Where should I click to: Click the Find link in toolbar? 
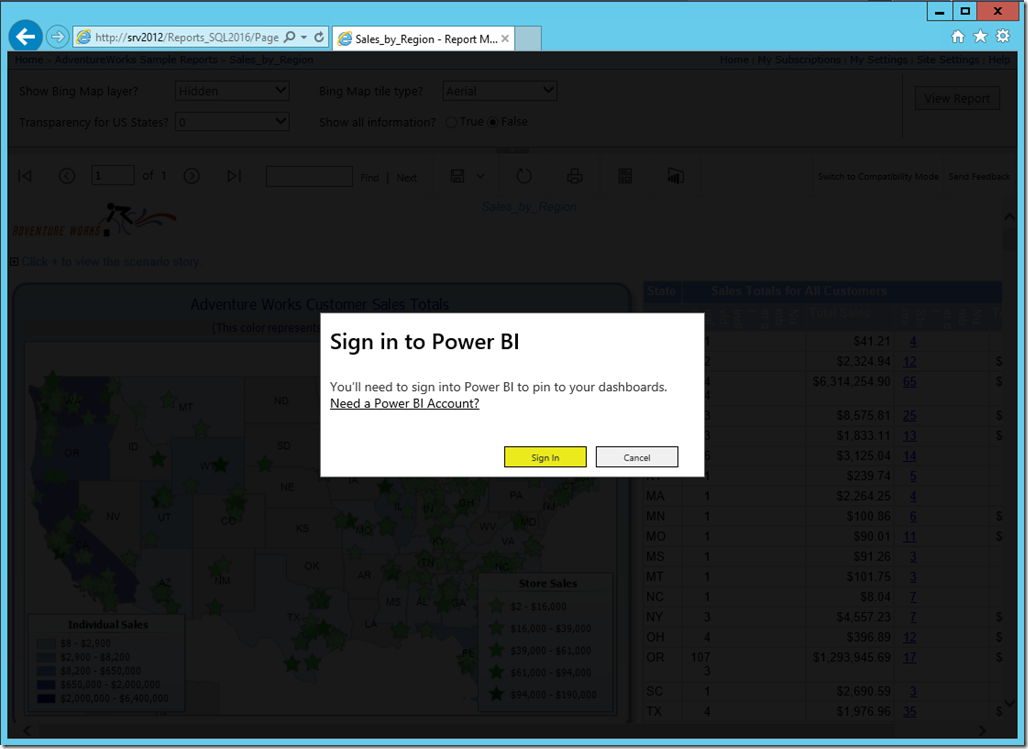click(x=370, y=178)
